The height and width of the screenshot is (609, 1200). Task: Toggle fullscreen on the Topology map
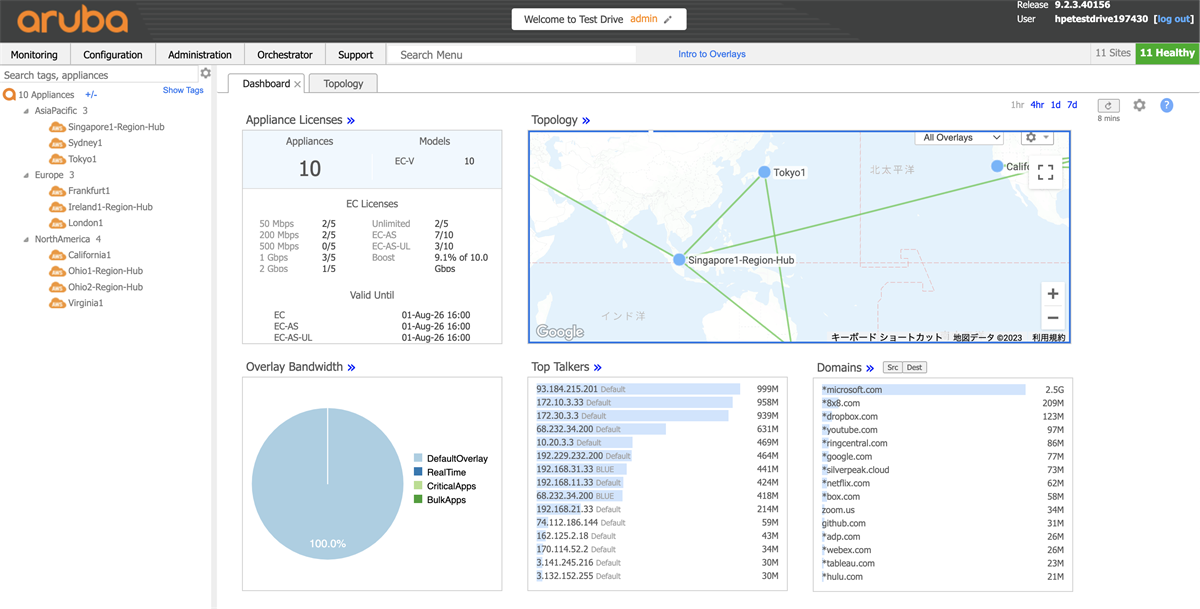tap(1045, 172)
